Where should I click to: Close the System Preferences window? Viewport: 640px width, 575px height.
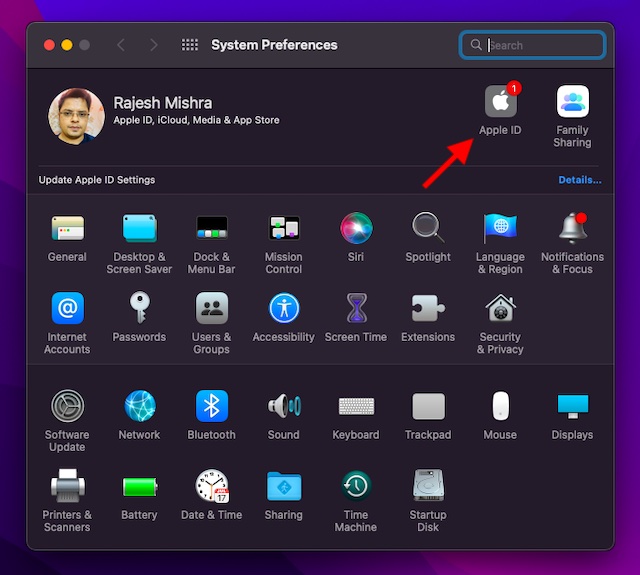(49, 45)
